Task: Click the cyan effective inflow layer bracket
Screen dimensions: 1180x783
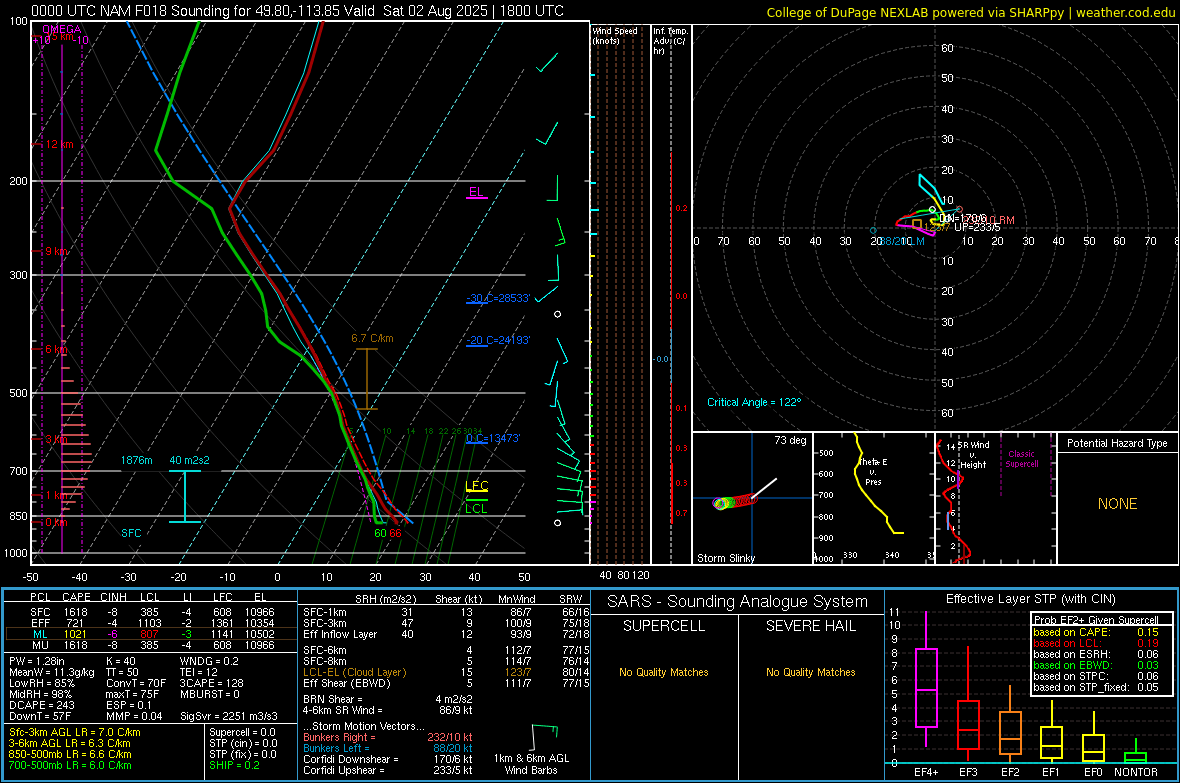Action: [x=184, y=496]
